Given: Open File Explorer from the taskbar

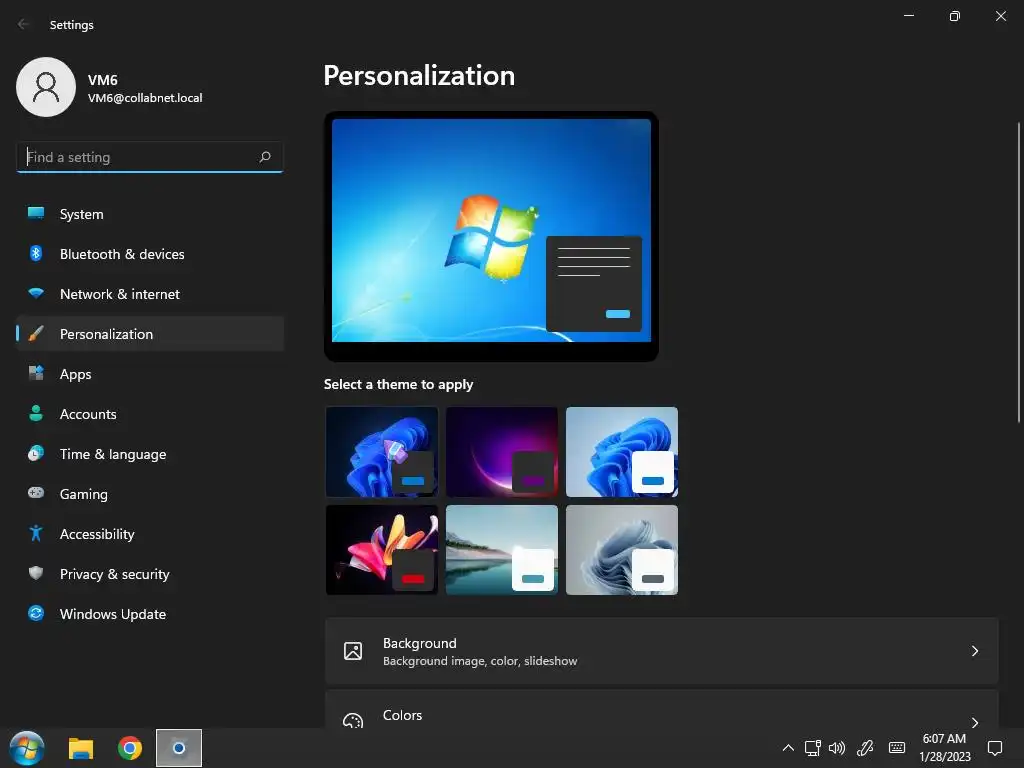Looking at the screenshot, I should tap(81, 748).
